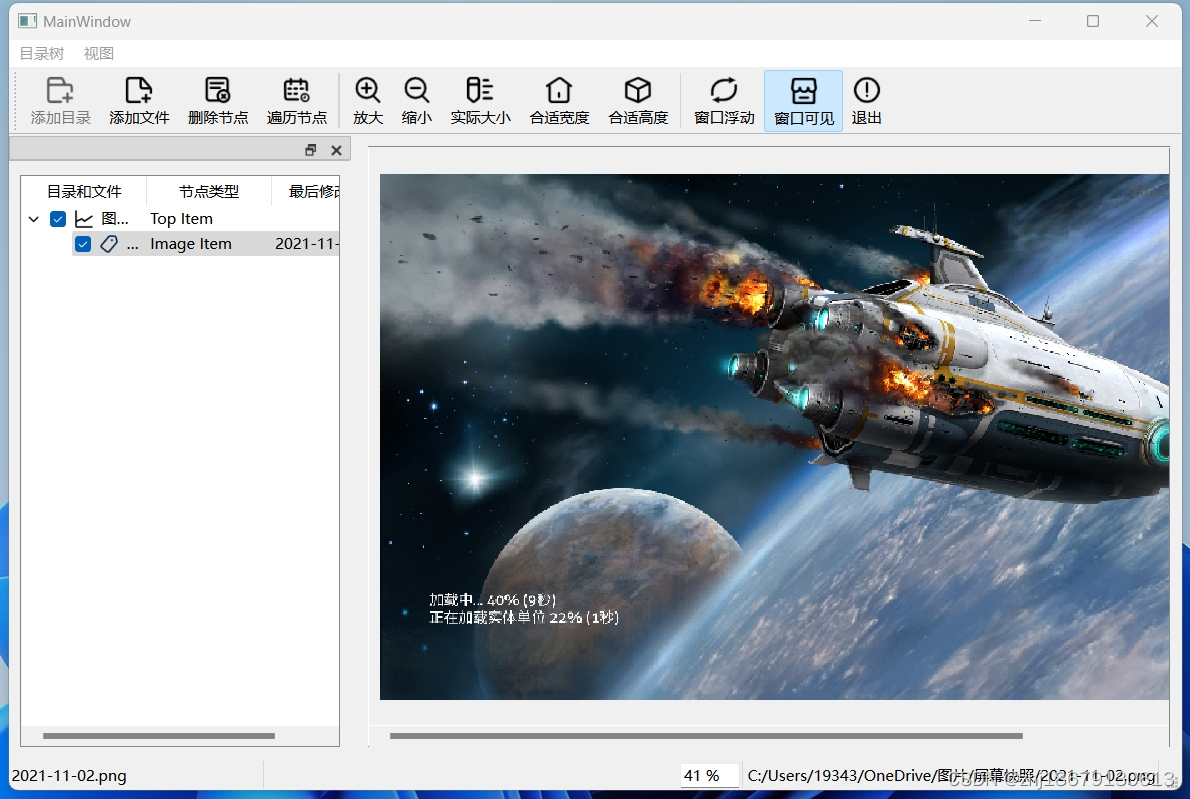The width and height of the screenshot is (1190, 799).
Task: Click the 节点类型 column header
Action: (x=209, y=192)
